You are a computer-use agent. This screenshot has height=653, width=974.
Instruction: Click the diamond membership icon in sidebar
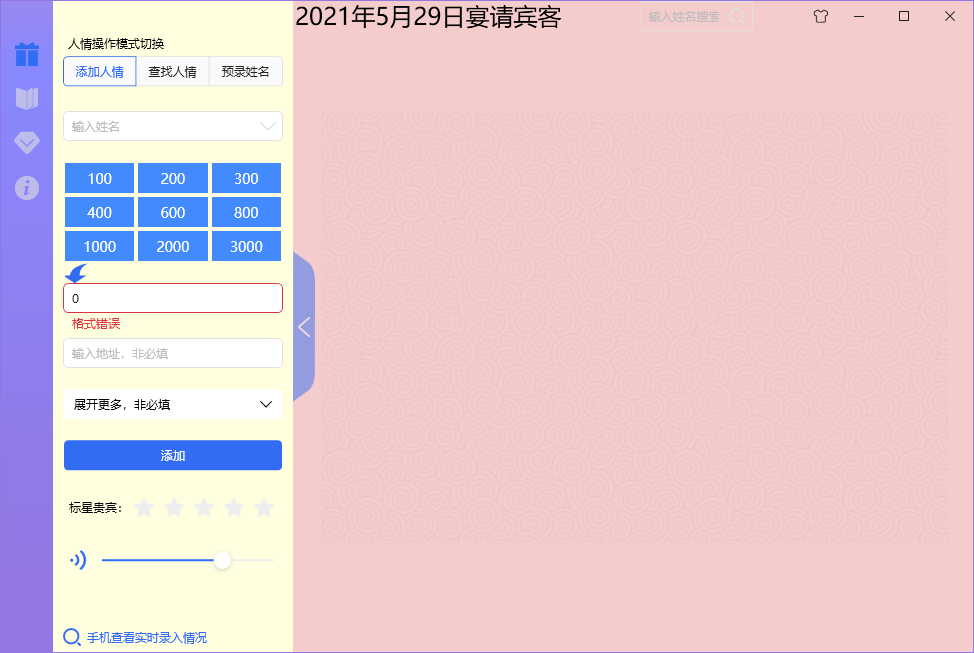coord(27,143)
